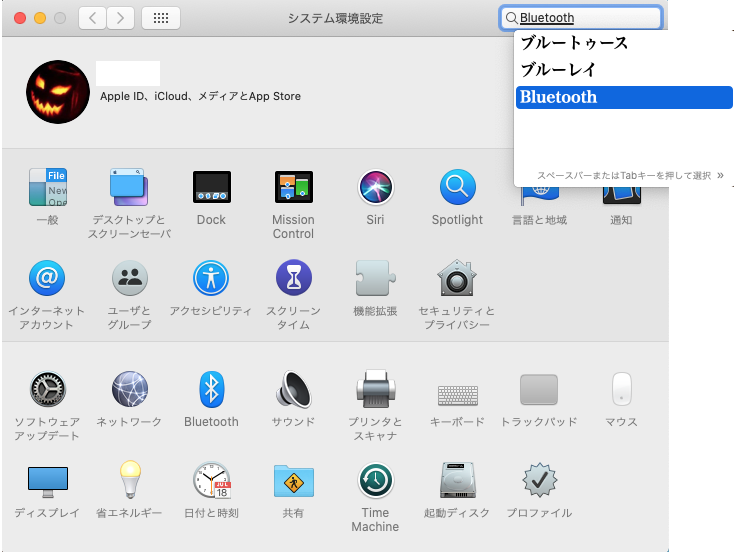Open Siri preferences
The image size is (734, 556).
(375, 187)
